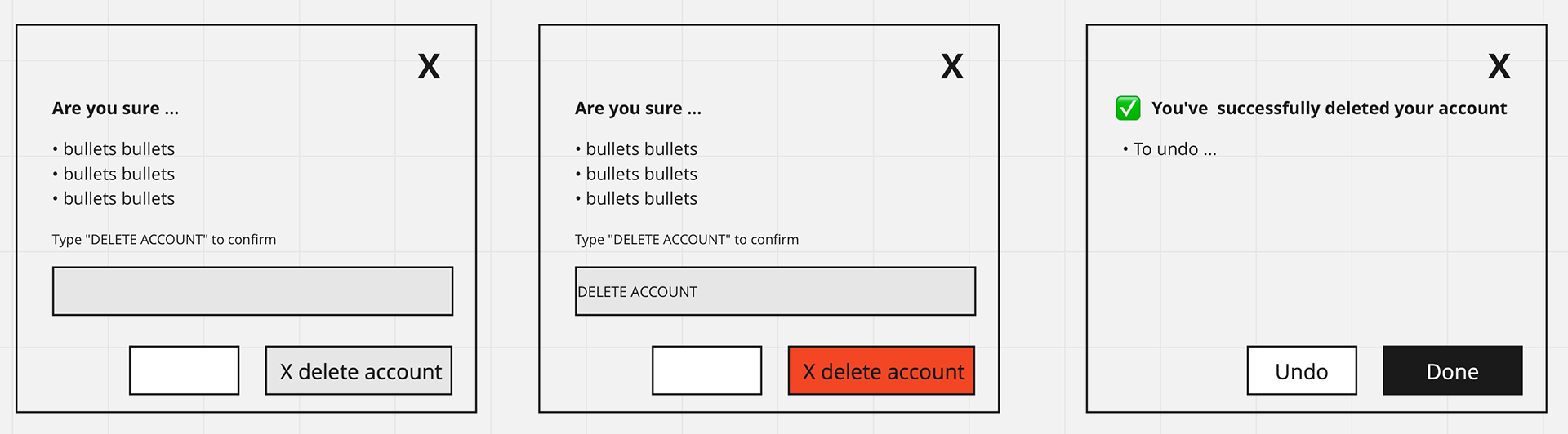This screenshot has width=1568, height=434.
Task: Click the gray disabled delete account button
Action: tap(359, 370)
